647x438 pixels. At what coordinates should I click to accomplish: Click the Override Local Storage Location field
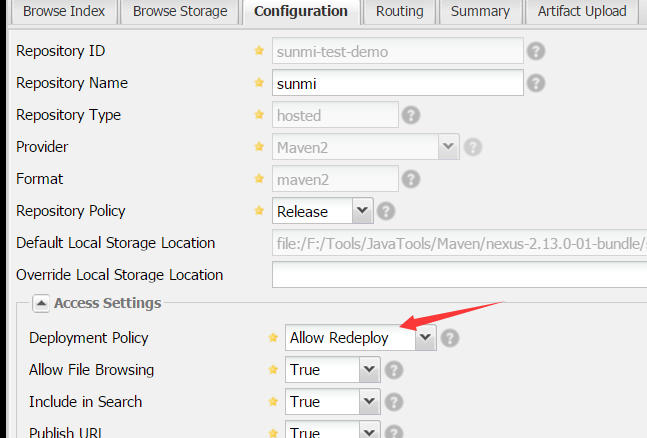[x=458, y=274]
